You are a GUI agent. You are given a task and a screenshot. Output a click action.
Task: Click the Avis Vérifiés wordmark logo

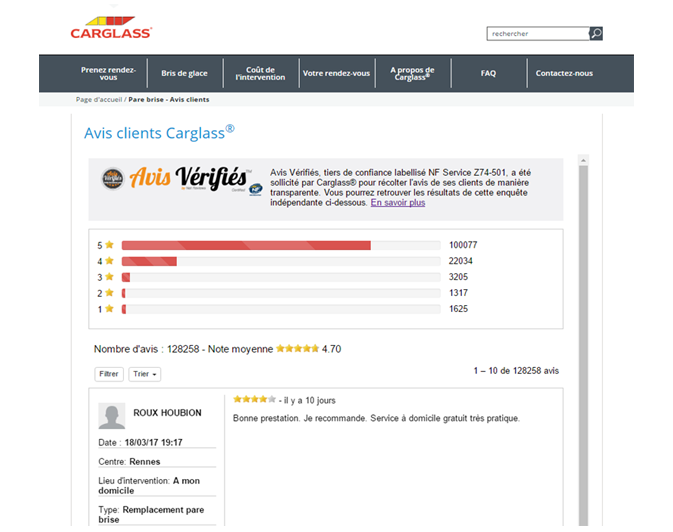pos(189,177)
